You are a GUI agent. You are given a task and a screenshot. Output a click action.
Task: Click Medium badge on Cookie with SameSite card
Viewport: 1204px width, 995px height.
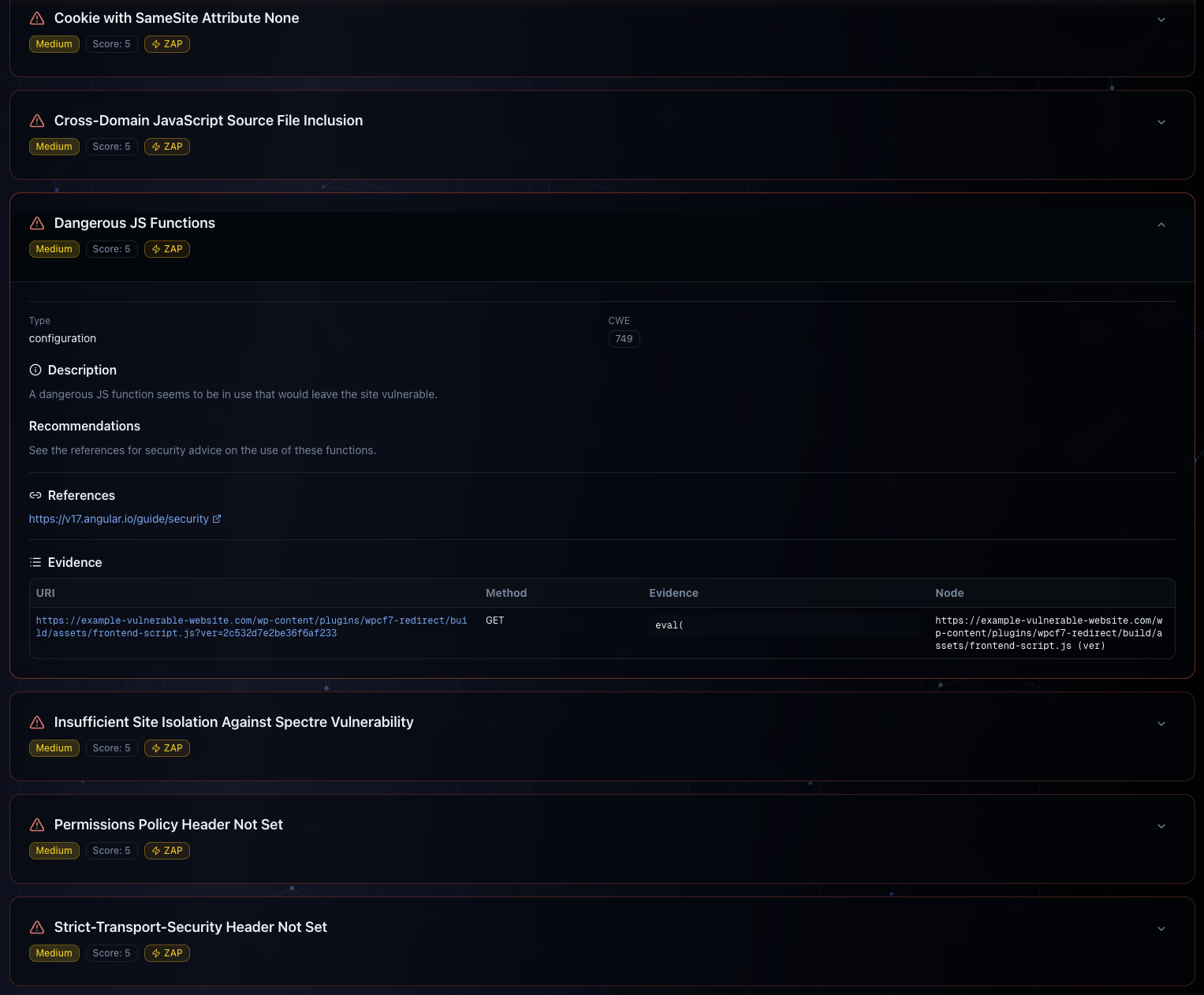(54, 44)
